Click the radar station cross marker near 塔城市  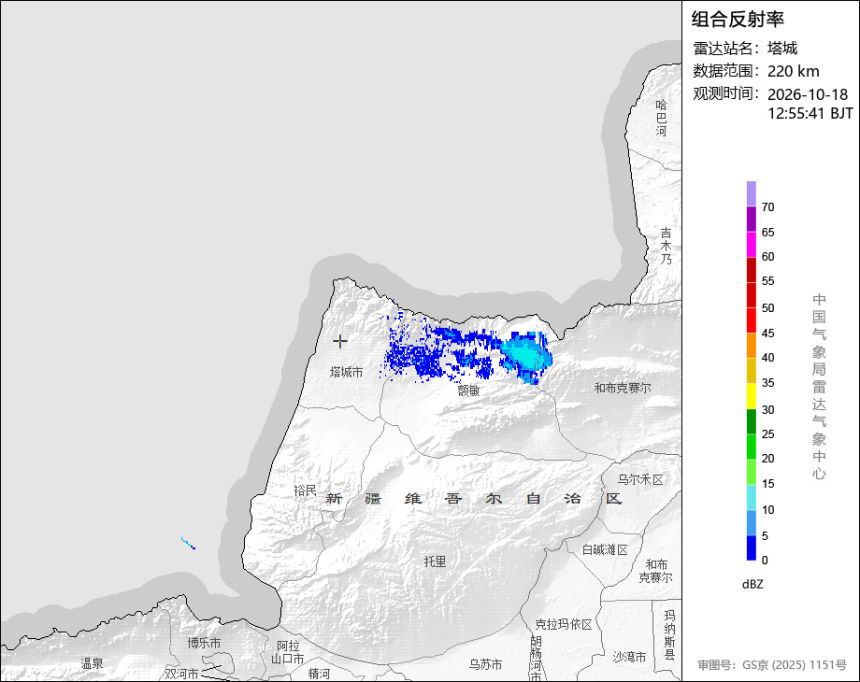pos(340,341)
